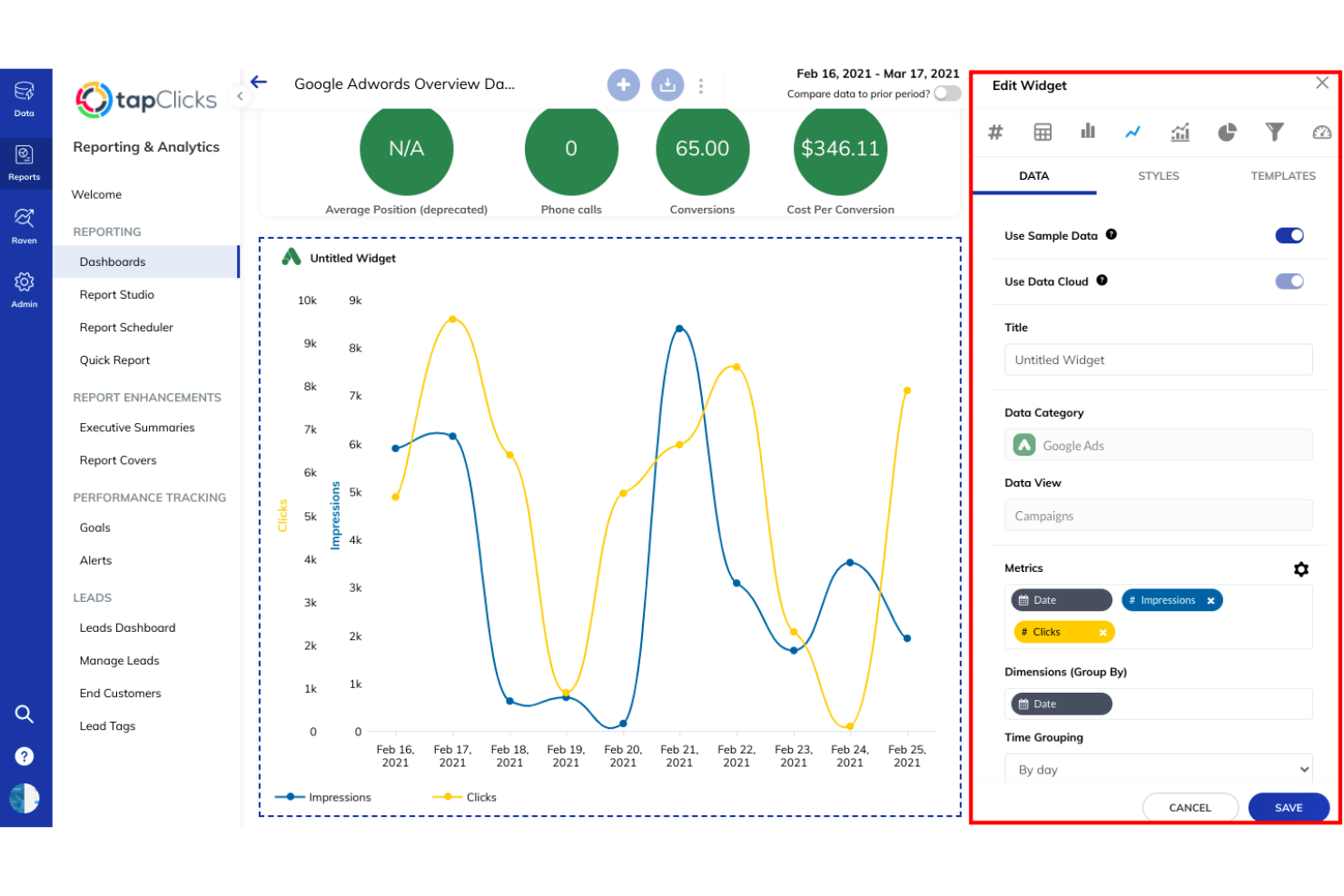This screenshot has width=1344, height=896.
Task: Disable Use Sample Data
Action: (1289, 235)
